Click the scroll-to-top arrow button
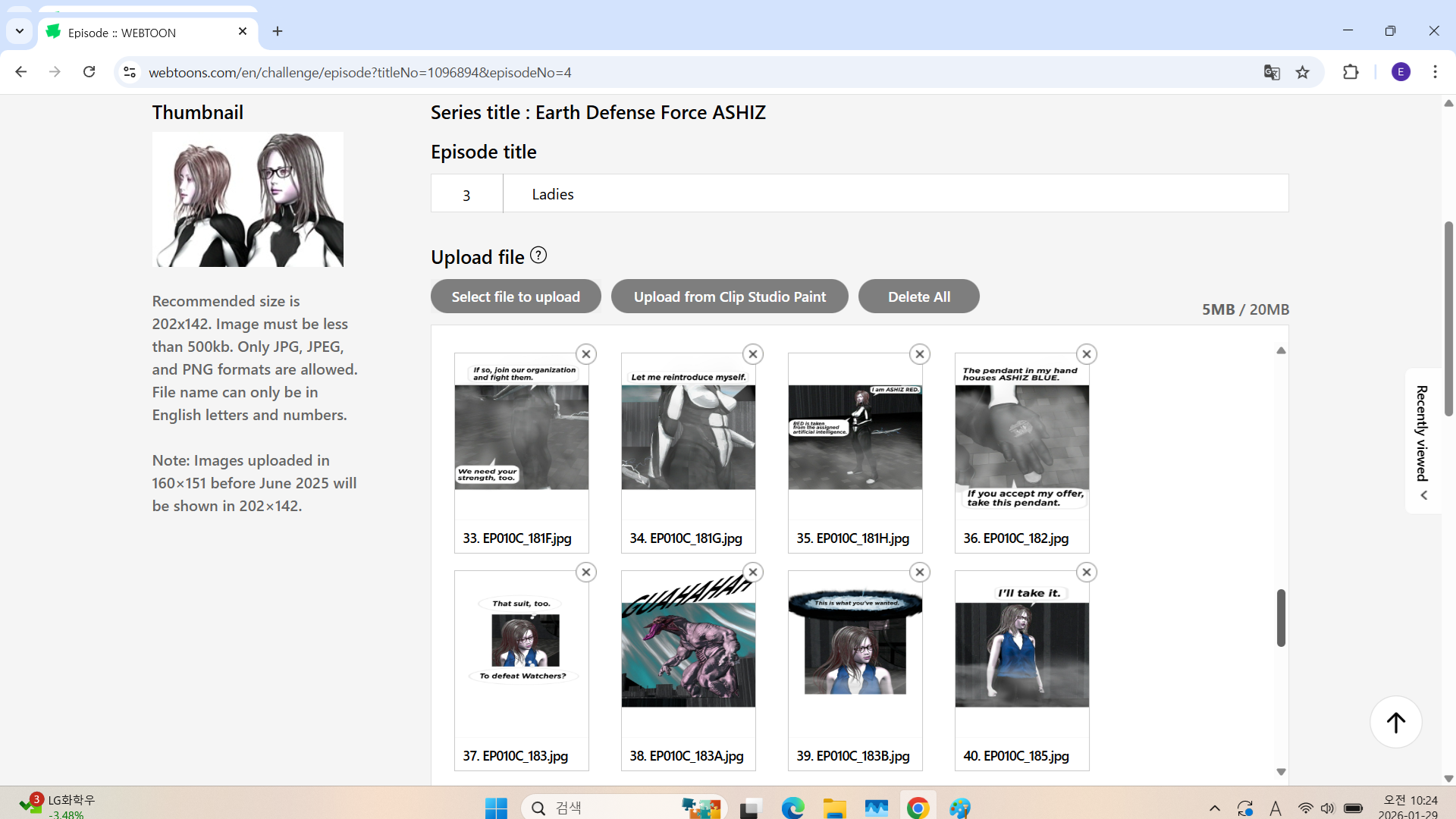Image resolution: width=1456 pixels, height=819 pixels. (x=1395, y=722)
